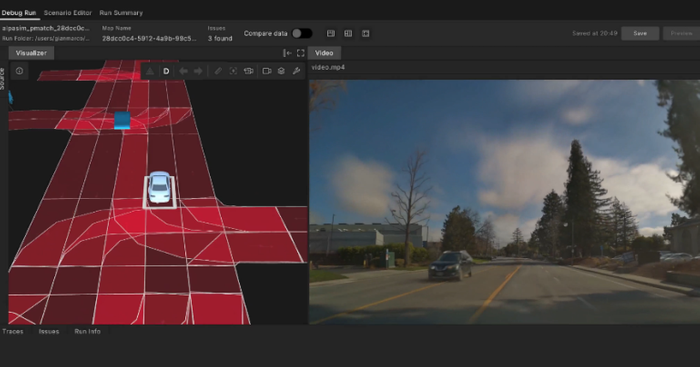Collapse the Visualizer panel with arrow-to-bar icon
700x367 pixels.
coord(288,53)
